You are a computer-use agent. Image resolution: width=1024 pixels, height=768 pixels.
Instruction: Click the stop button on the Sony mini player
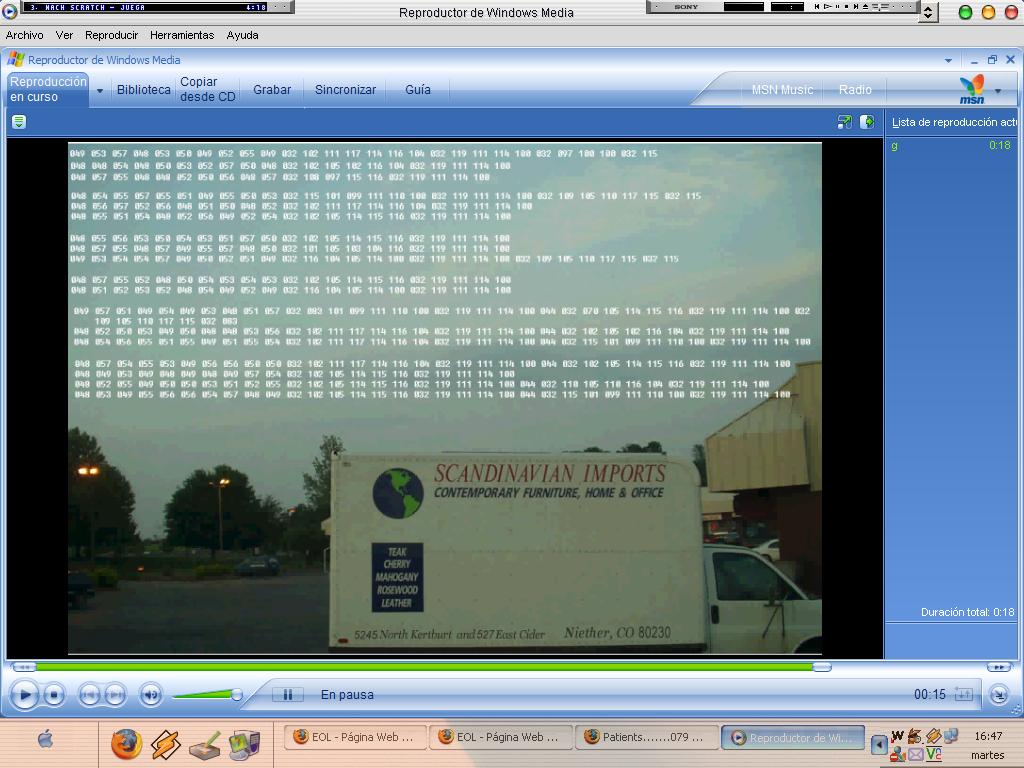tap(846, 7)
